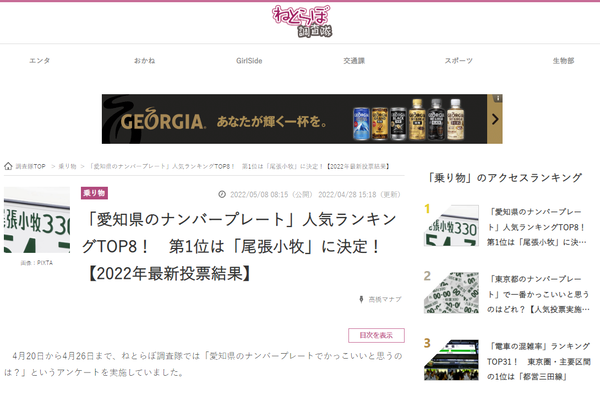Go to 調査隊TOP breadcrumb link
The height and width of the screenshot is (395, 600).
click(x=31, y=166)
